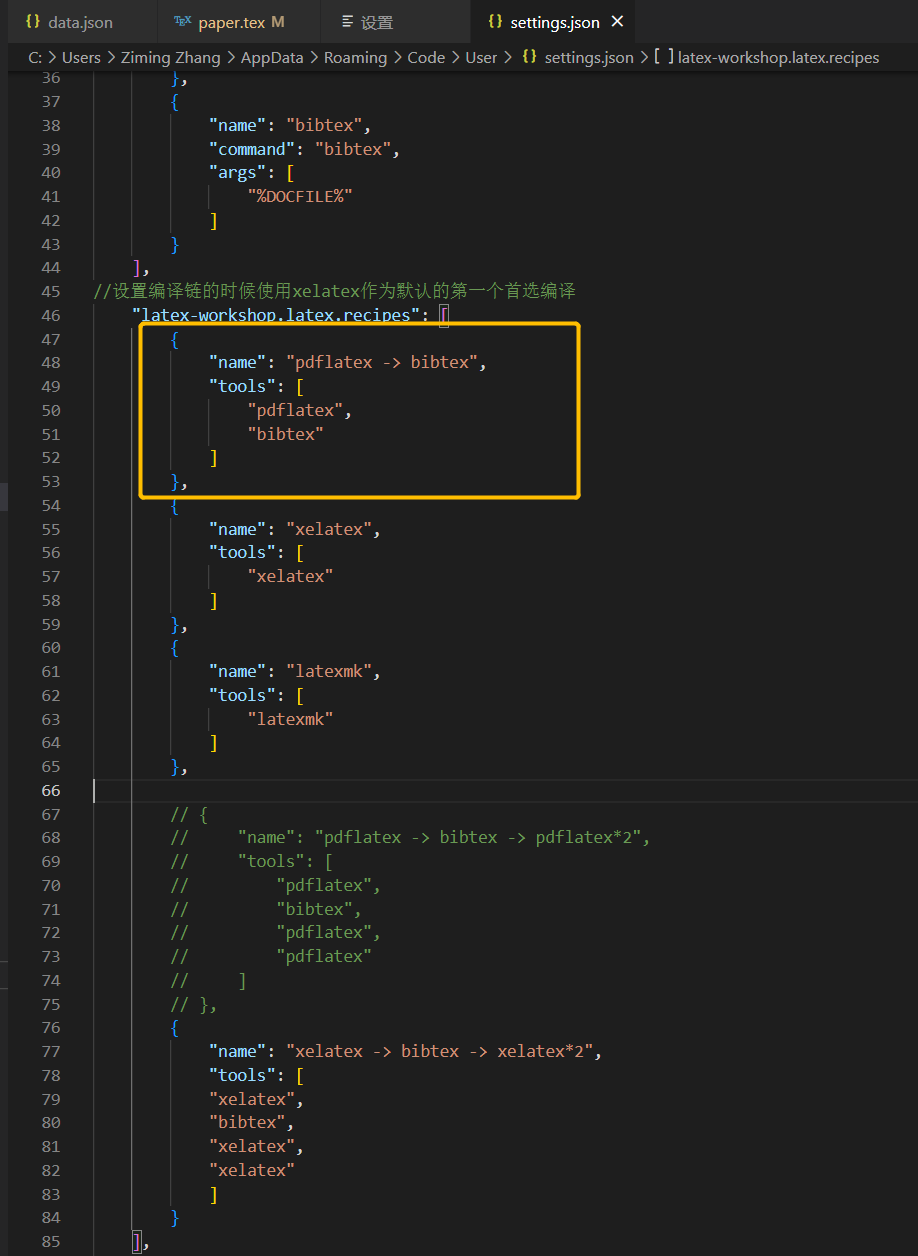This screenshot has height=1256, width=918.
Task: Open the paper.tex tab
Action: pos(241,22)
